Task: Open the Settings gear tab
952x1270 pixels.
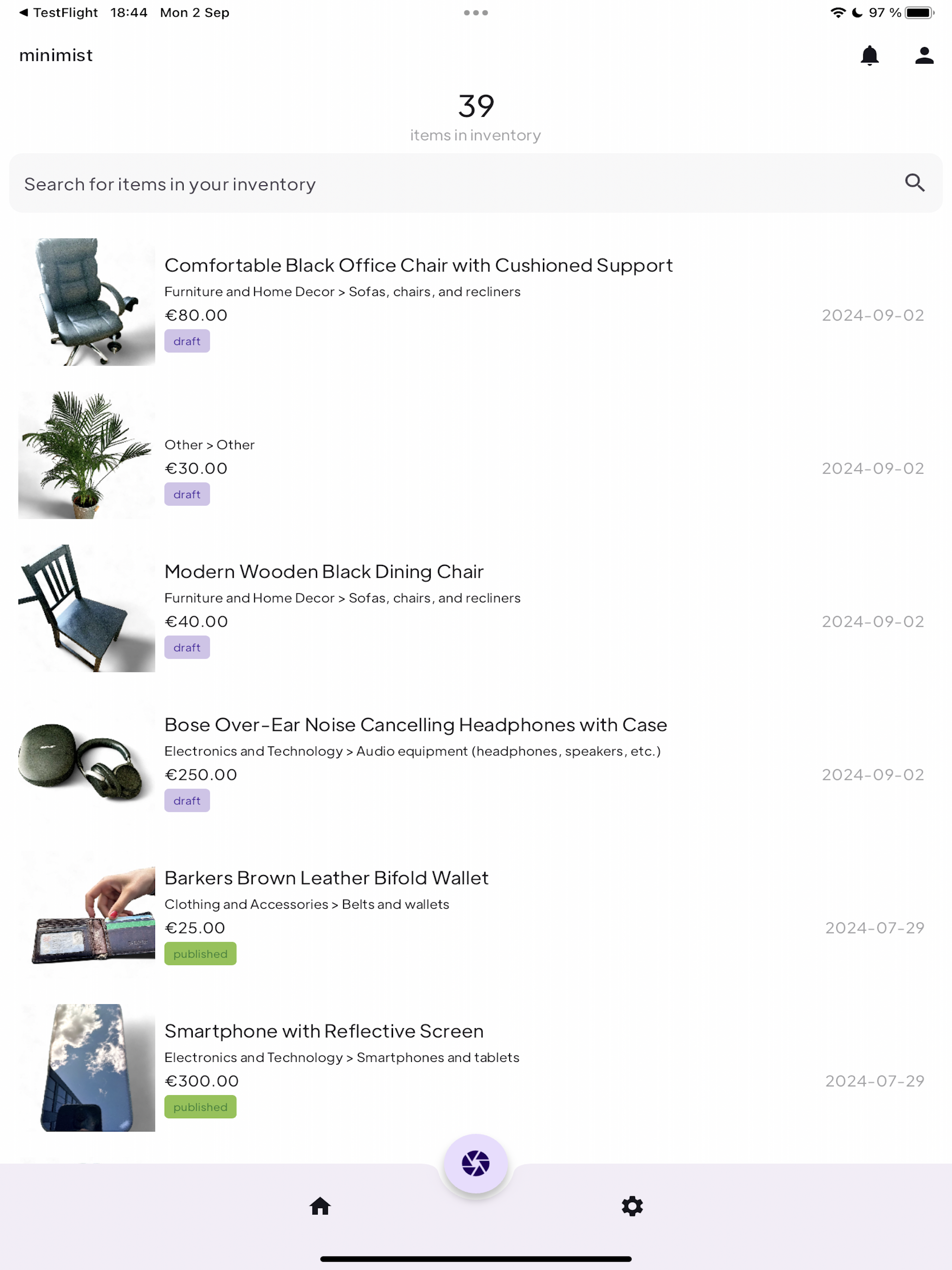Action: tap(632, 1206)
